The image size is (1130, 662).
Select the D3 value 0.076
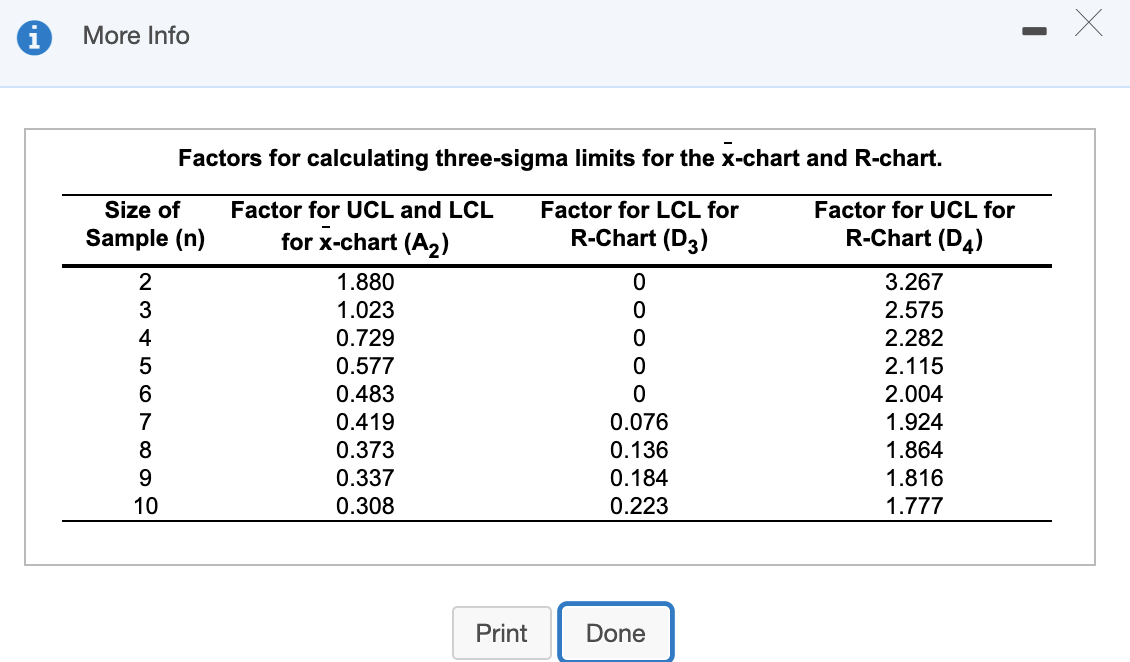tap(639, 422)
